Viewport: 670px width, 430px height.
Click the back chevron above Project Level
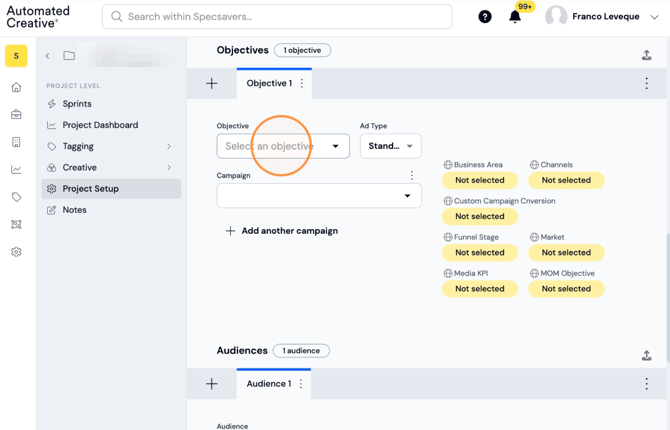(x=48, y=56)
